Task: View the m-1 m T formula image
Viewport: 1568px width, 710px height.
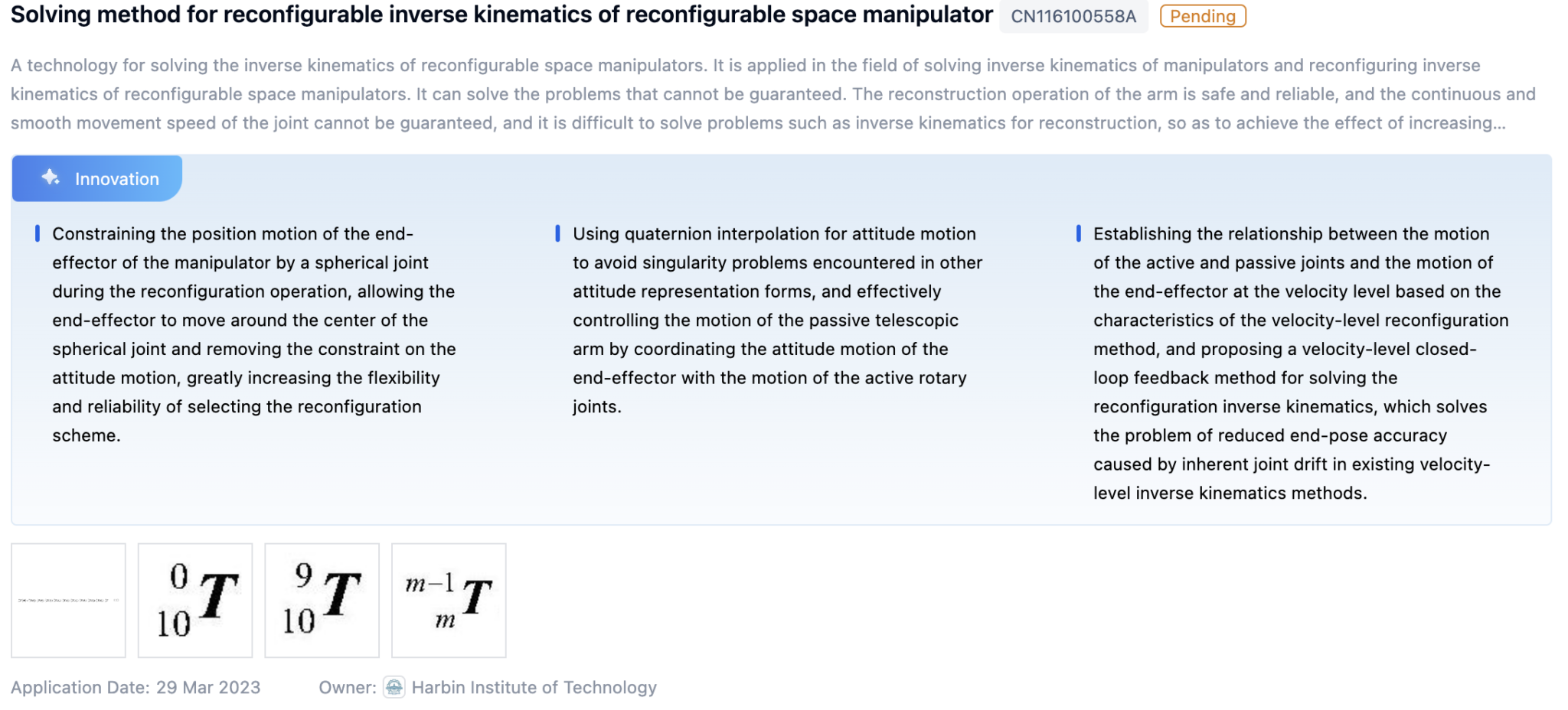Action: point(448,599)
